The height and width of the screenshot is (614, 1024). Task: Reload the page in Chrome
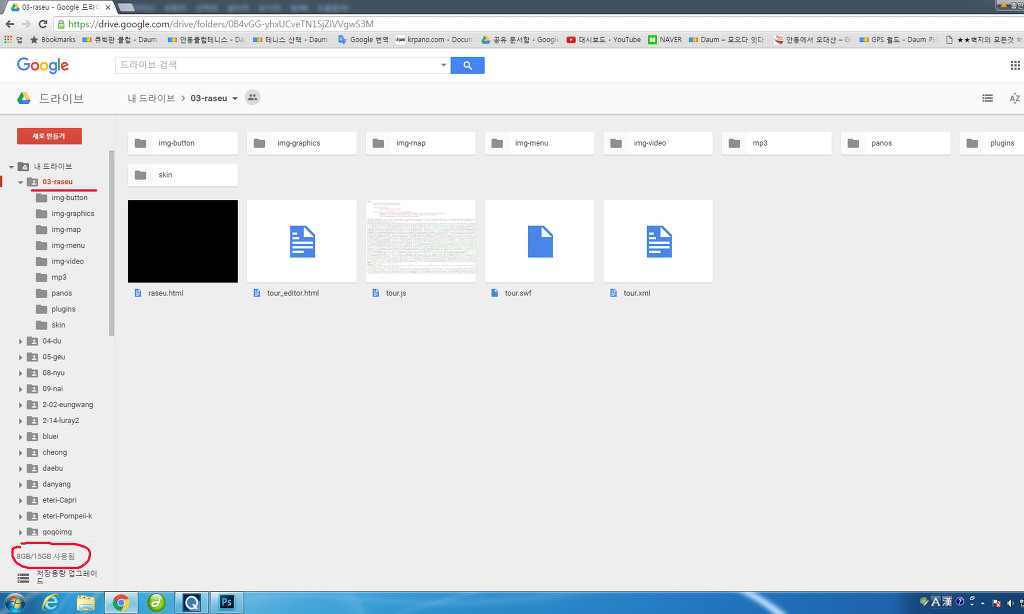[x=42, y=23]
